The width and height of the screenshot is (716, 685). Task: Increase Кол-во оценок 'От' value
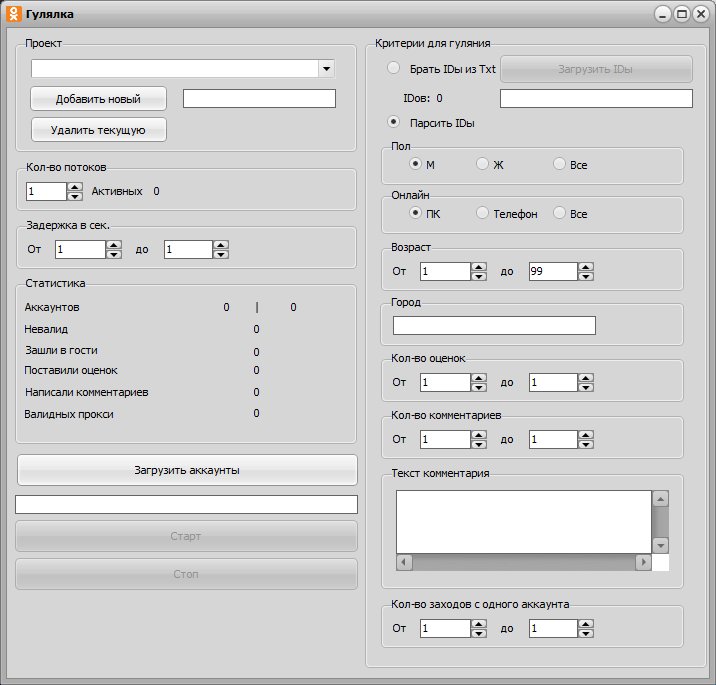coord(478,377)
